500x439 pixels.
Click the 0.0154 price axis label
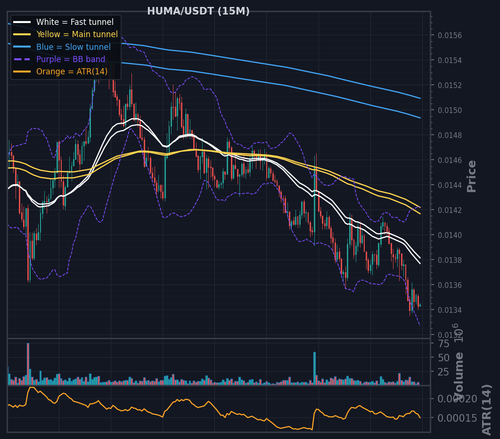450,60
